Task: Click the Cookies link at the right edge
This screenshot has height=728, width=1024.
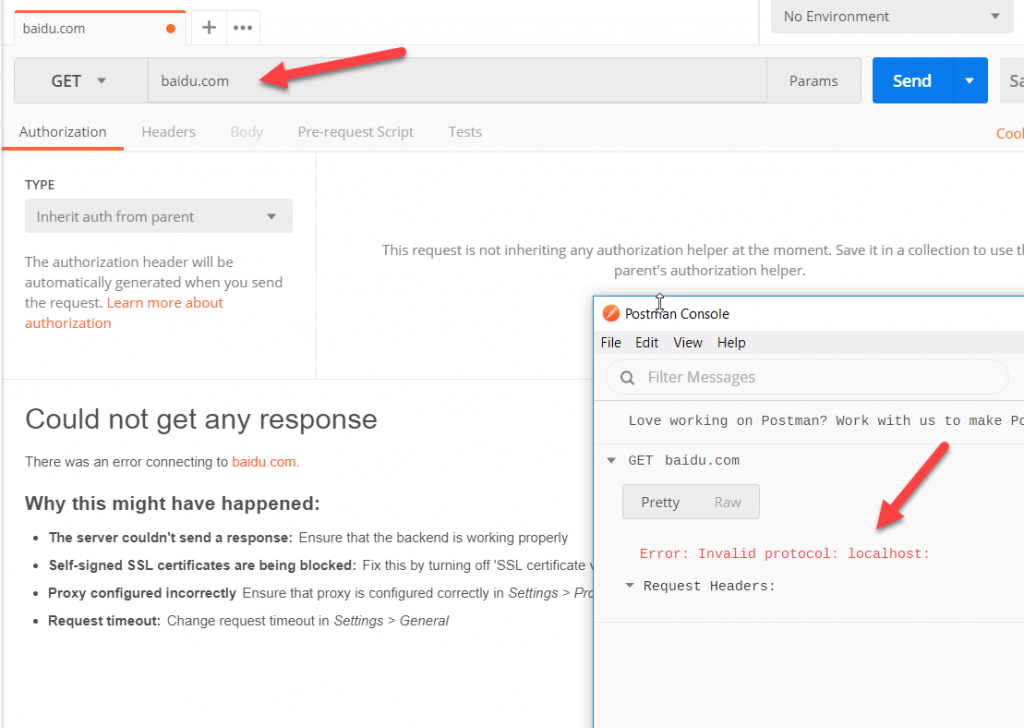Action: 1010,133
